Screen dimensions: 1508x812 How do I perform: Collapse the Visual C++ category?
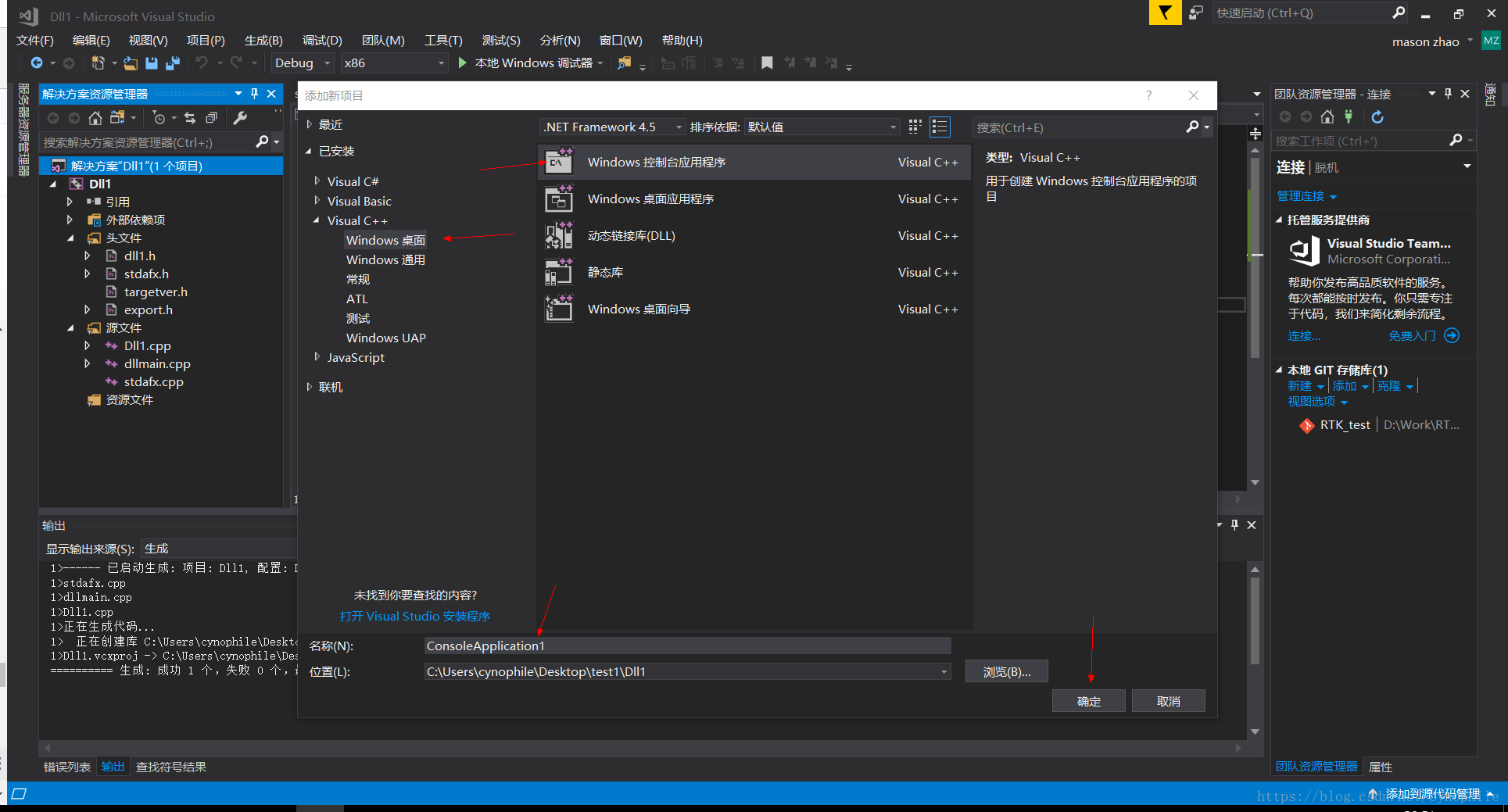(x=317, y=220)
